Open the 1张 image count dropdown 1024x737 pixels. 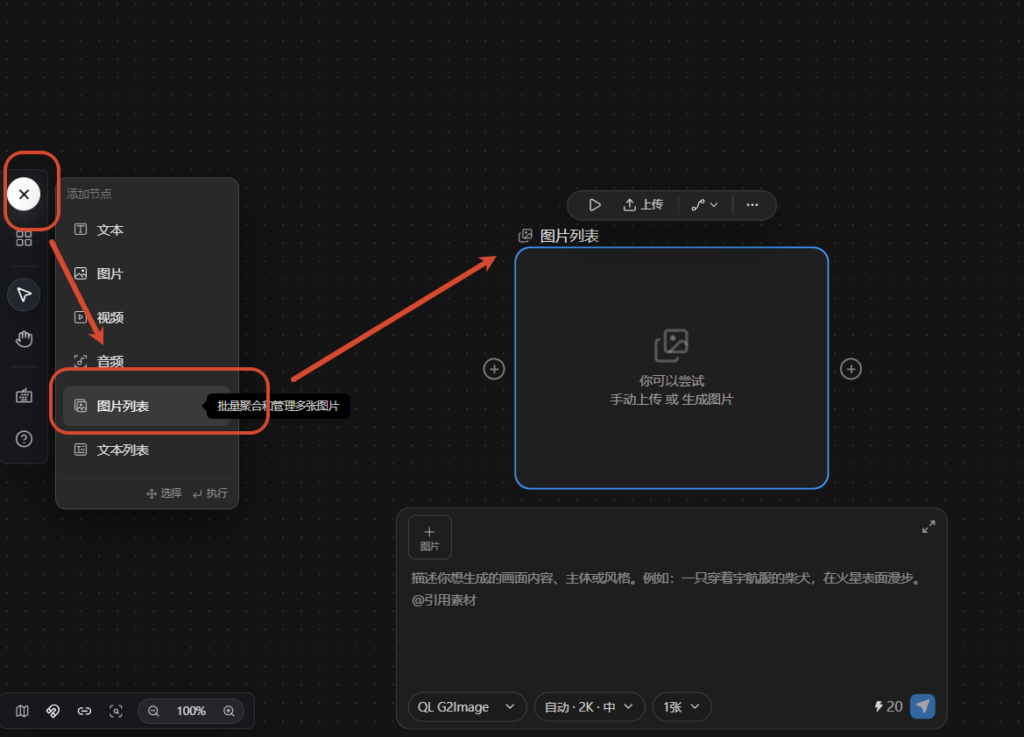(681, 707)
